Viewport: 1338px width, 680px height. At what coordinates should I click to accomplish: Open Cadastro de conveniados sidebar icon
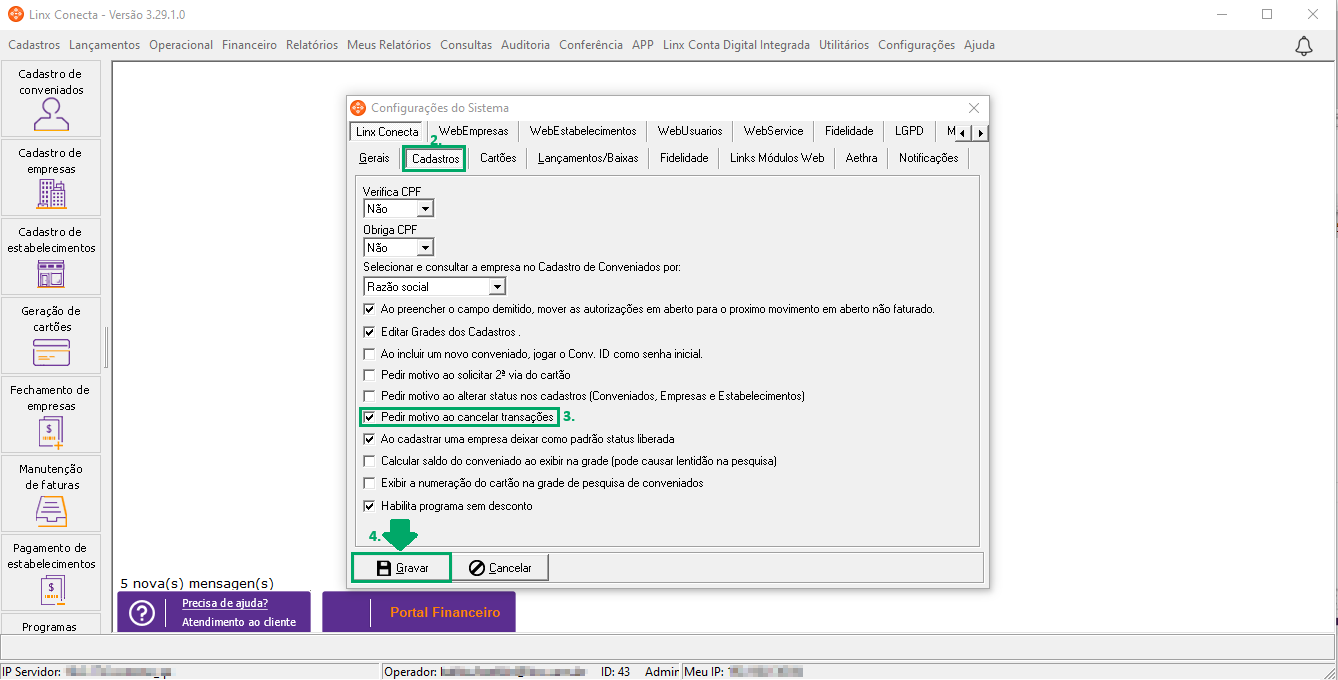point(51,98)
